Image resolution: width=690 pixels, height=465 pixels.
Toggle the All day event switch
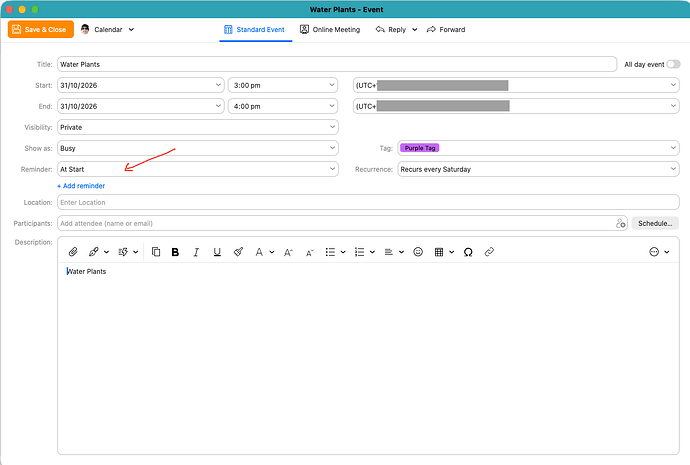click(x=673, y=64)
